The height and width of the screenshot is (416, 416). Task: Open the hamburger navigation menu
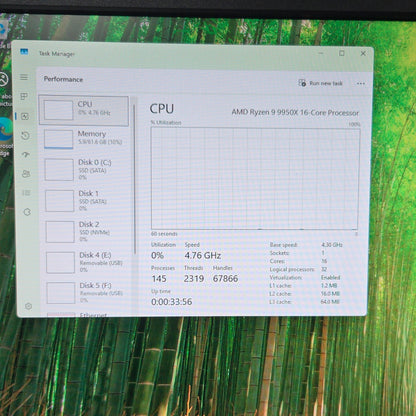[x=24, y=77]
